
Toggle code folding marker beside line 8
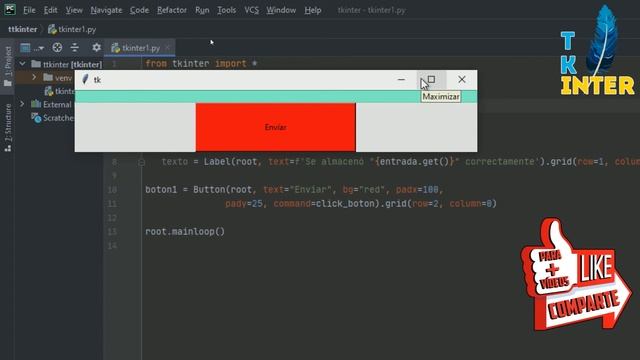tap(141, 162)
